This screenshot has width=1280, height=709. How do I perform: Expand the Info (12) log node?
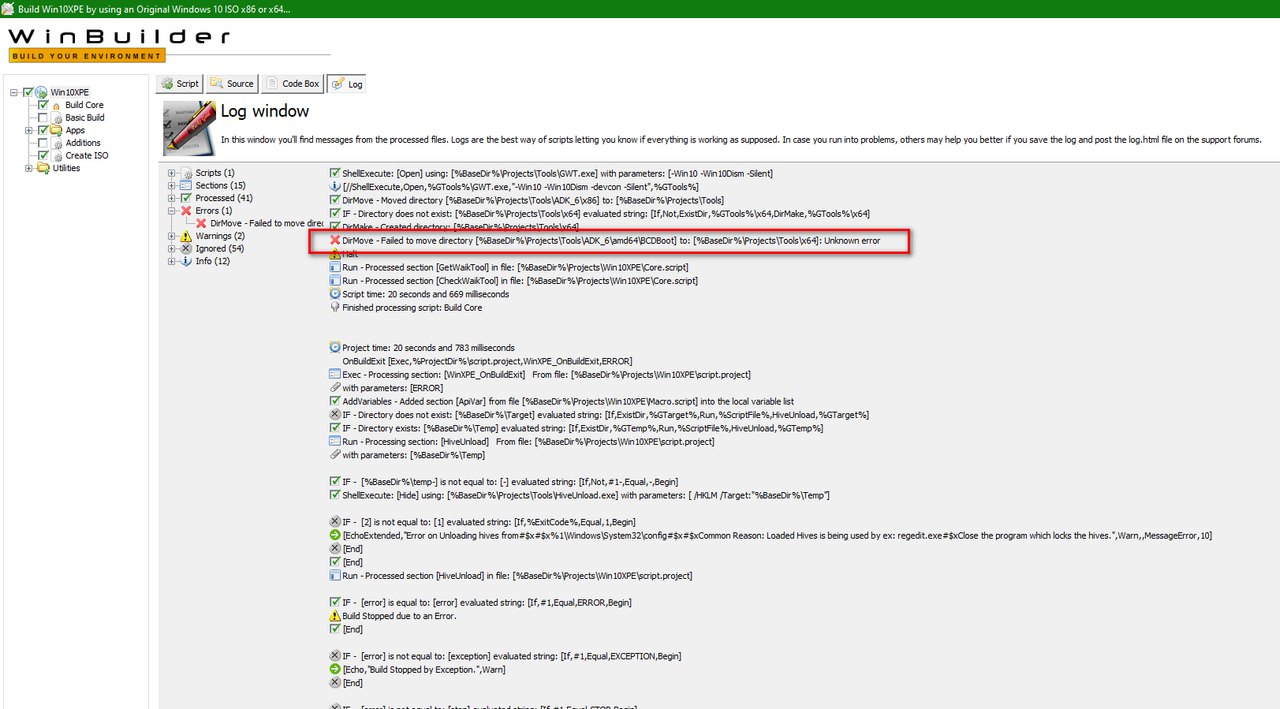[172, 261]
